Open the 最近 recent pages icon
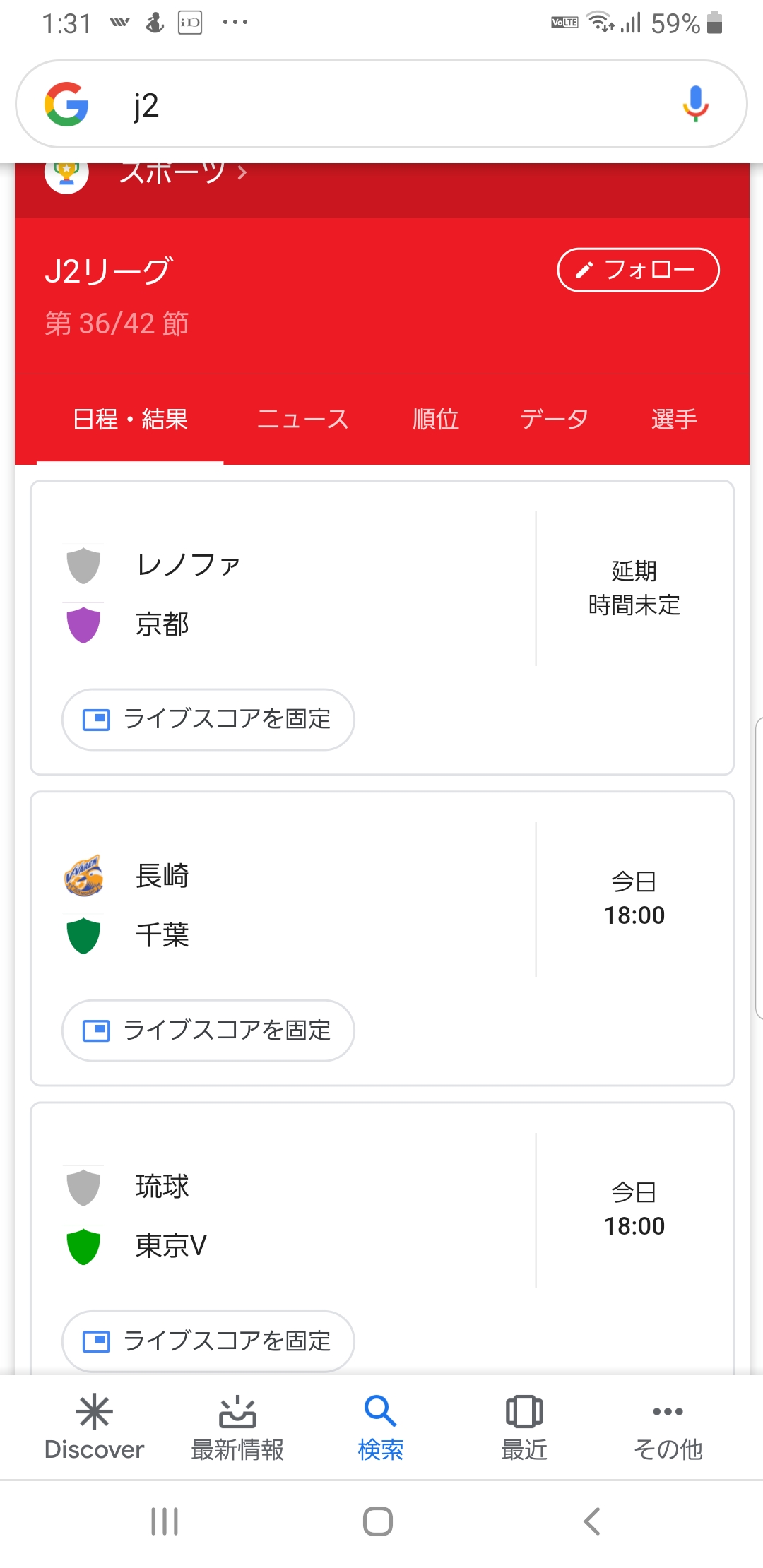The height and width of the screenshot is (1568, 763). click(524, 1412)
